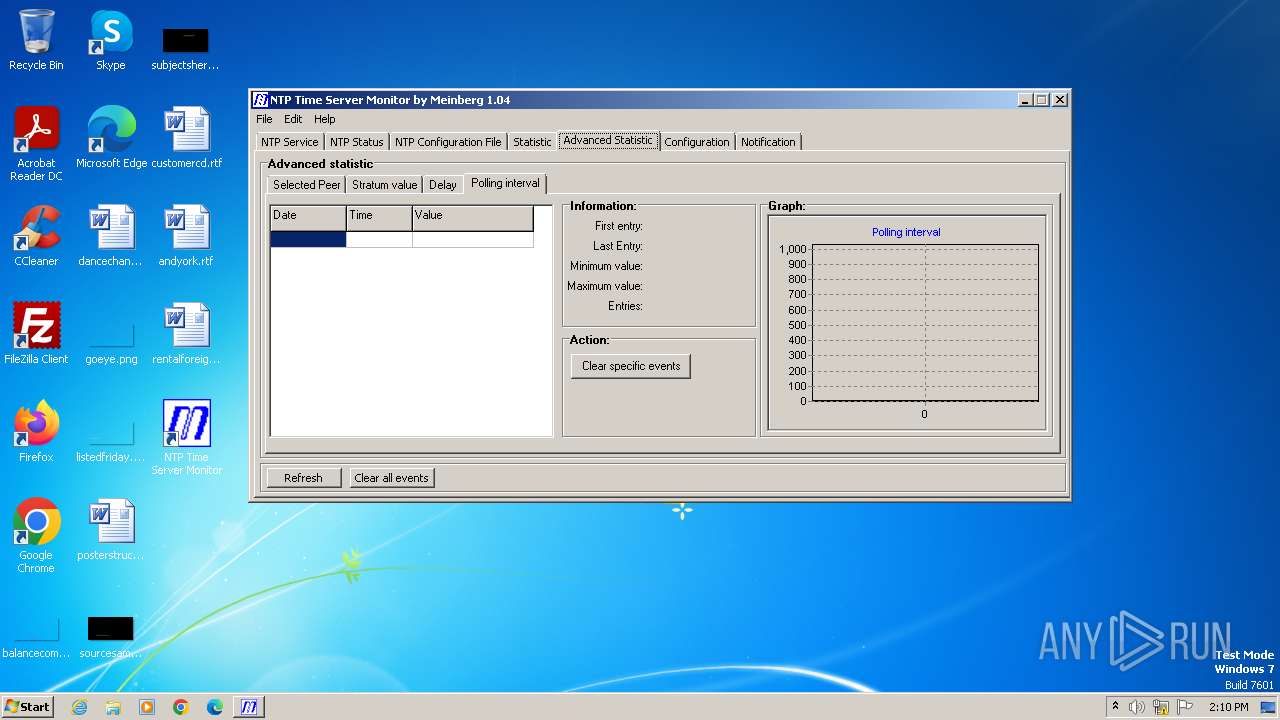The width and height of the screenshot is (1280, 720).
Task: Close the NTP Time Server Monitor window
Action: click(x=1060, y=100)
